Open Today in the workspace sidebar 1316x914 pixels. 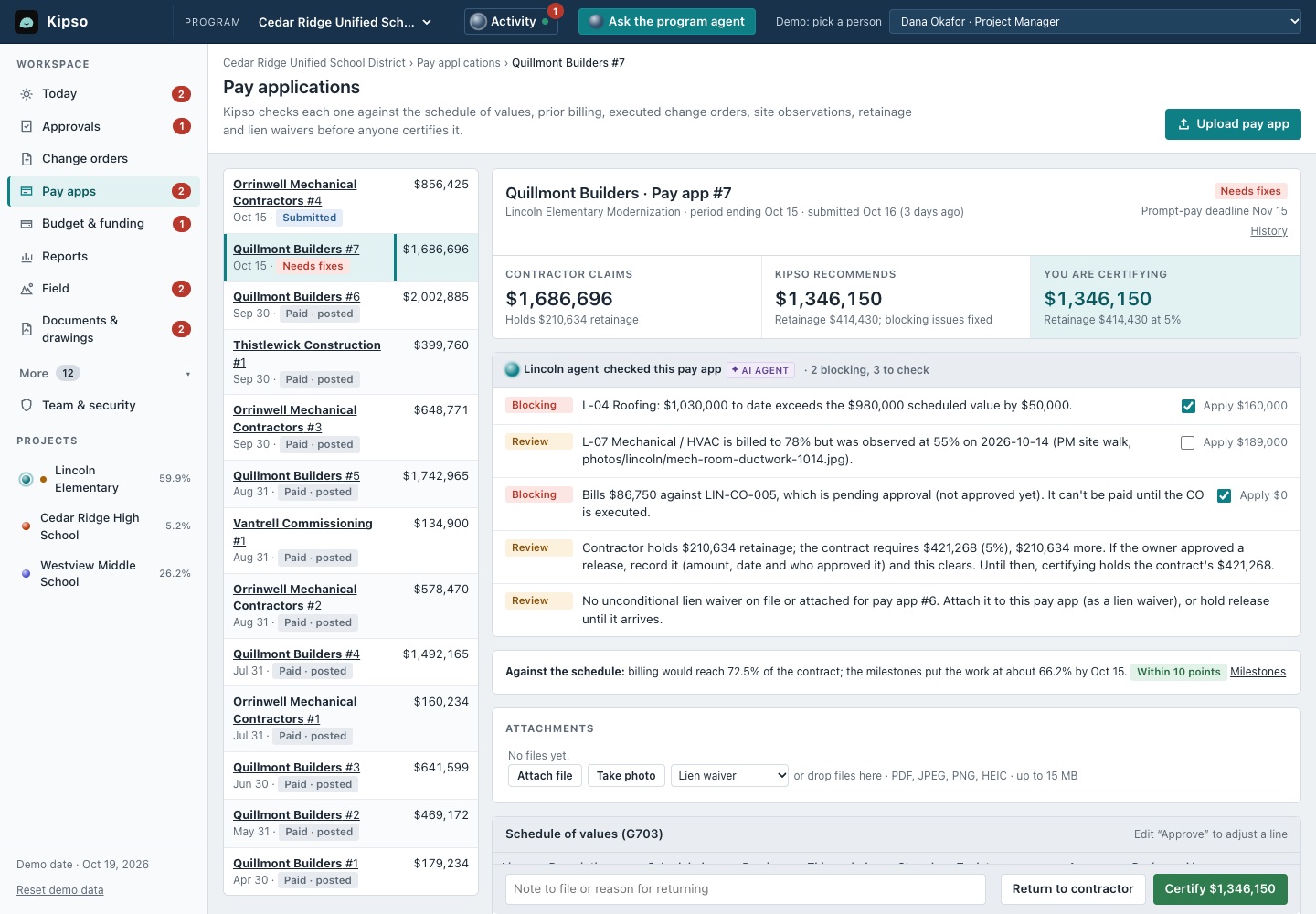pyautogui.click(x=103, y=94)
